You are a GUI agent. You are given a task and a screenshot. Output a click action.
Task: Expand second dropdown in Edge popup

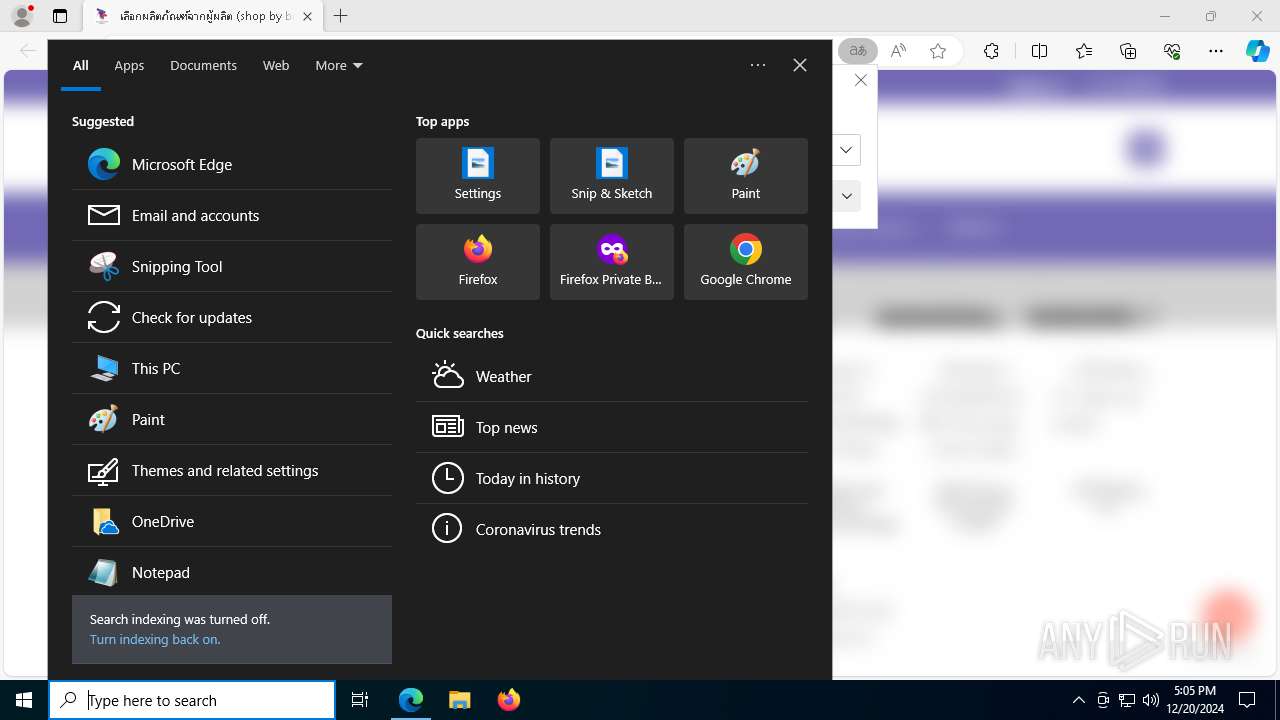coord(846,196)
